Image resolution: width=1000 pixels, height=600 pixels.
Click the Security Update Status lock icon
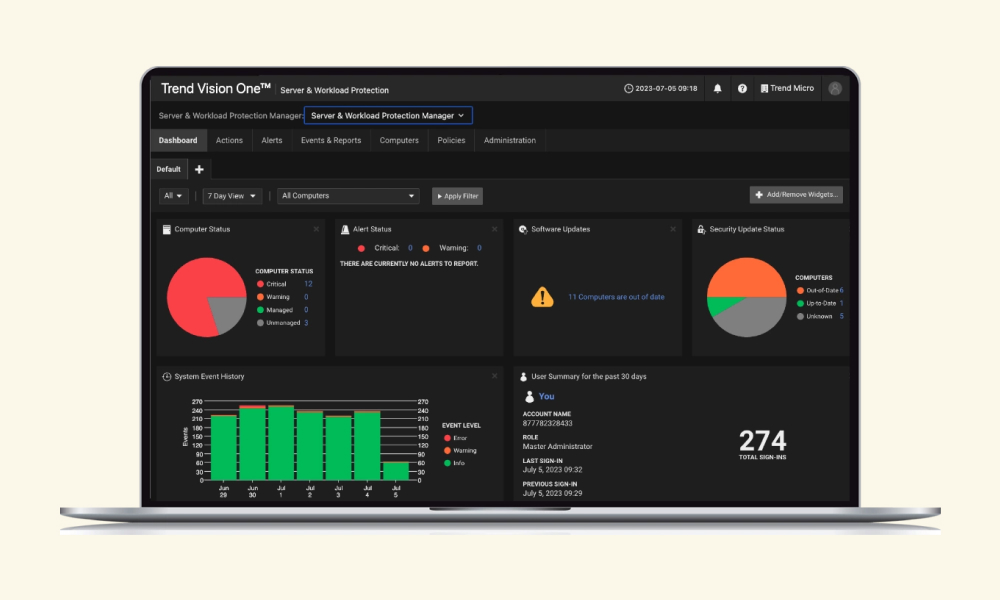point(701,230)
